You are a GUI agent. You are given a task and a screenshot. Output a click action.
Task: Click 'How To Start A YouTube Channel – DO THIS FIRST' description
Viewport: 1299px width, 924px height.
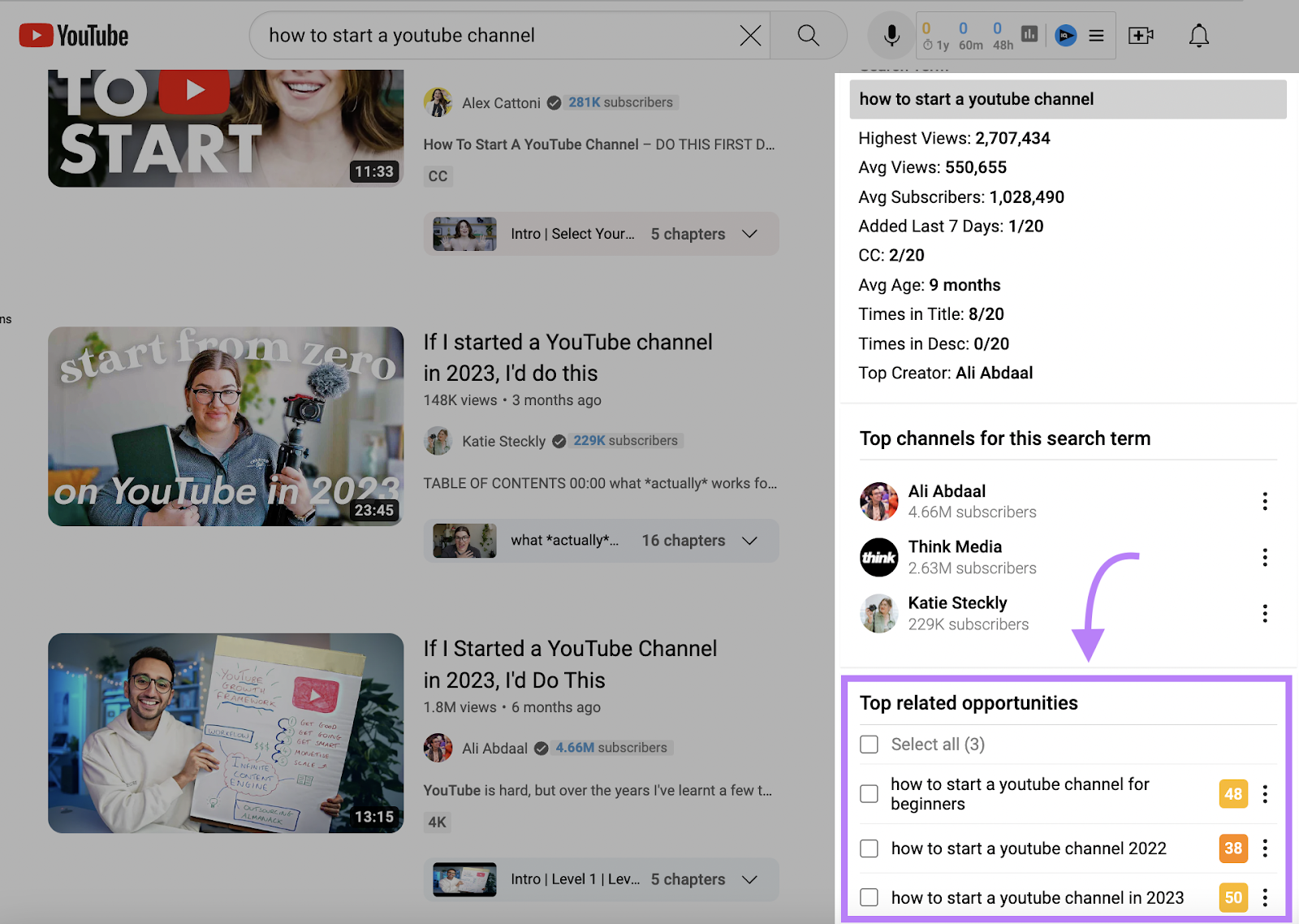click(599, 145)
